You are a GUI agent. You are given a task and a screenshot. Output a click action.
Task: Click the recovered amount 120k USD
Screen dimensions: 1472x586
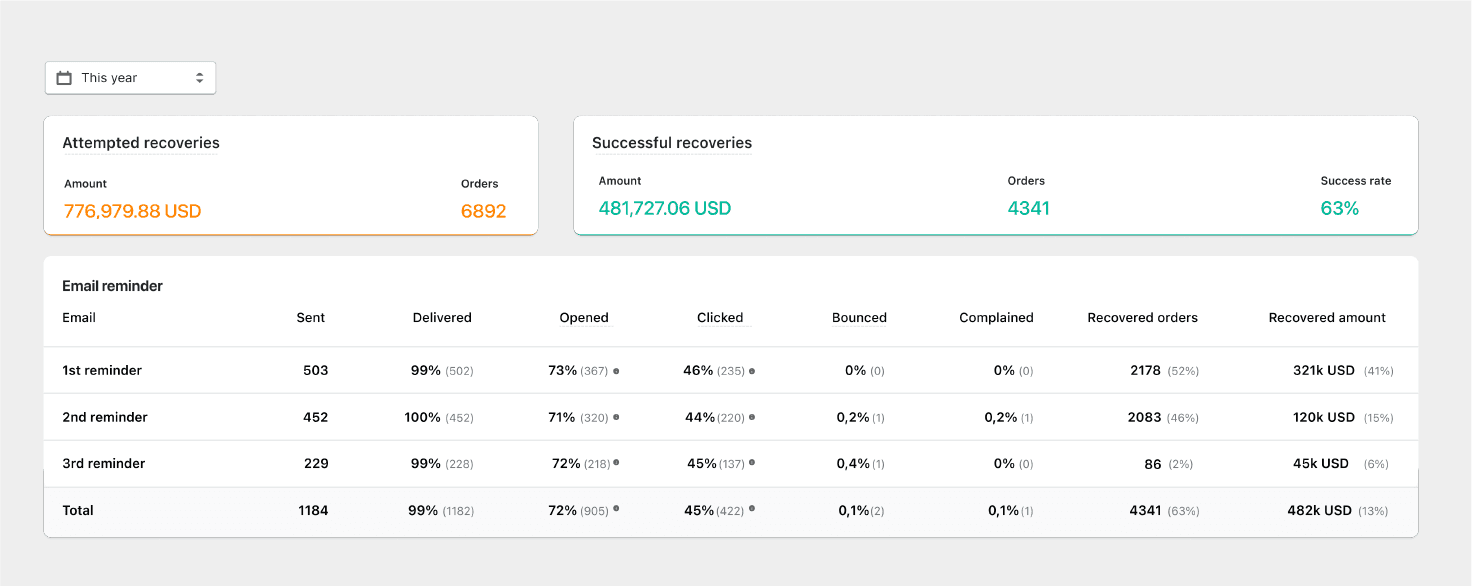pyautogui.click(x=1324, y=417)
